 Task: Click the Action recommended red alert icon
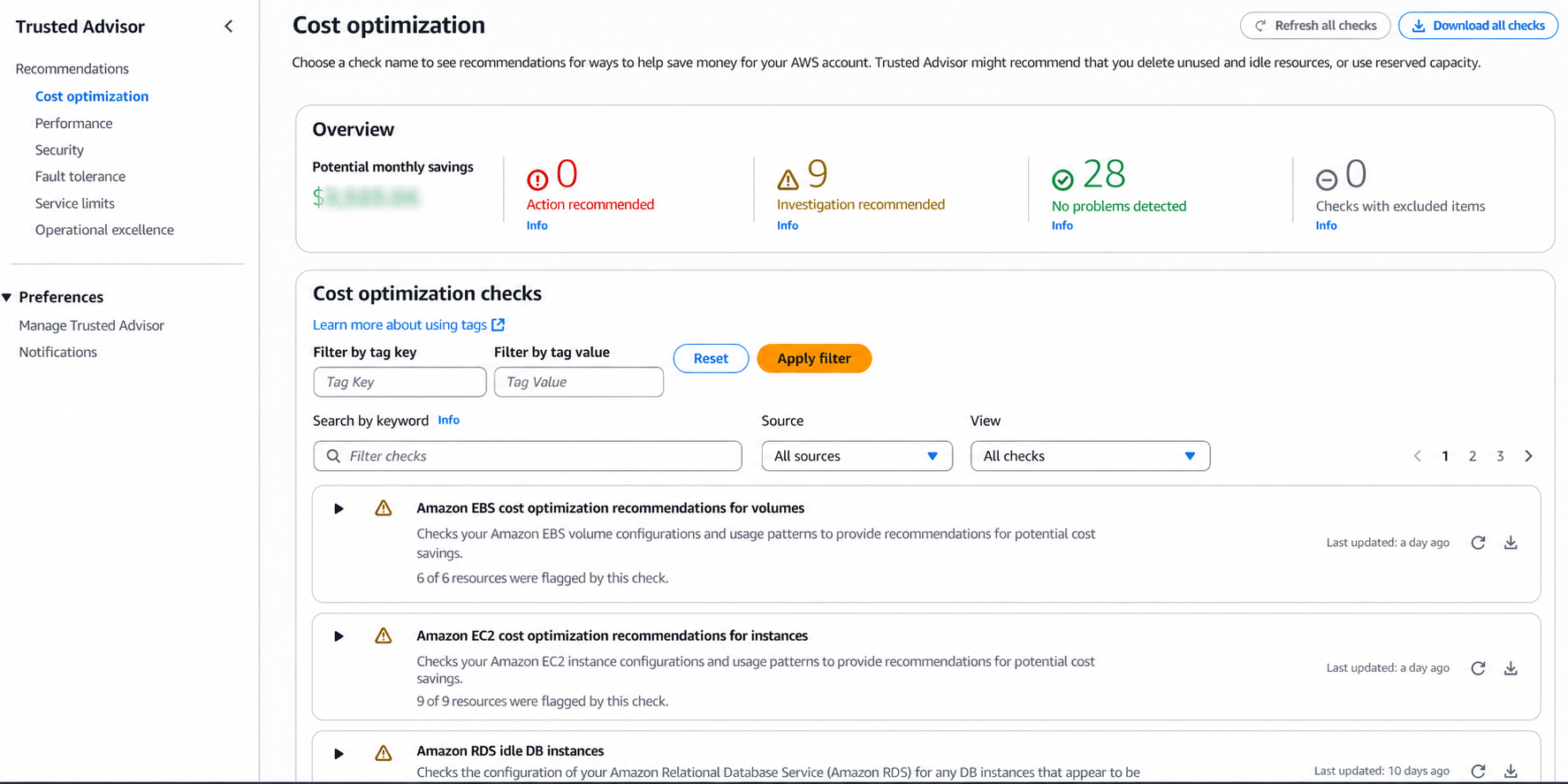pos(537,179)
